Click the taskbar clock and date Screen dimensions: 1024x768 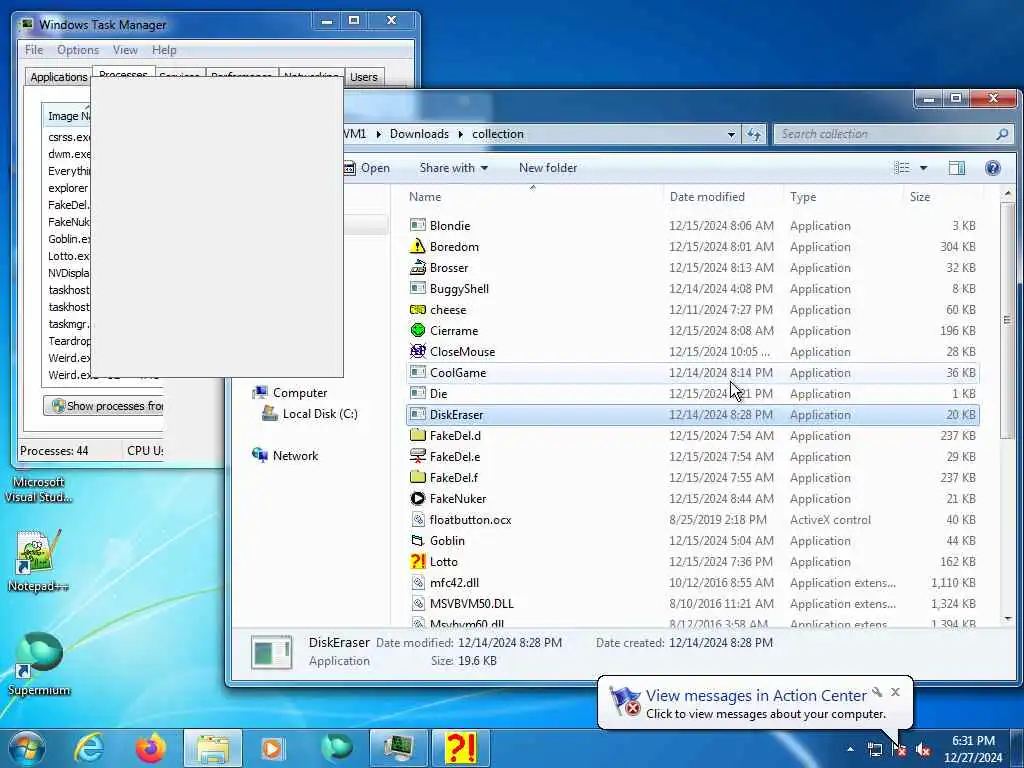coord(972,749)
